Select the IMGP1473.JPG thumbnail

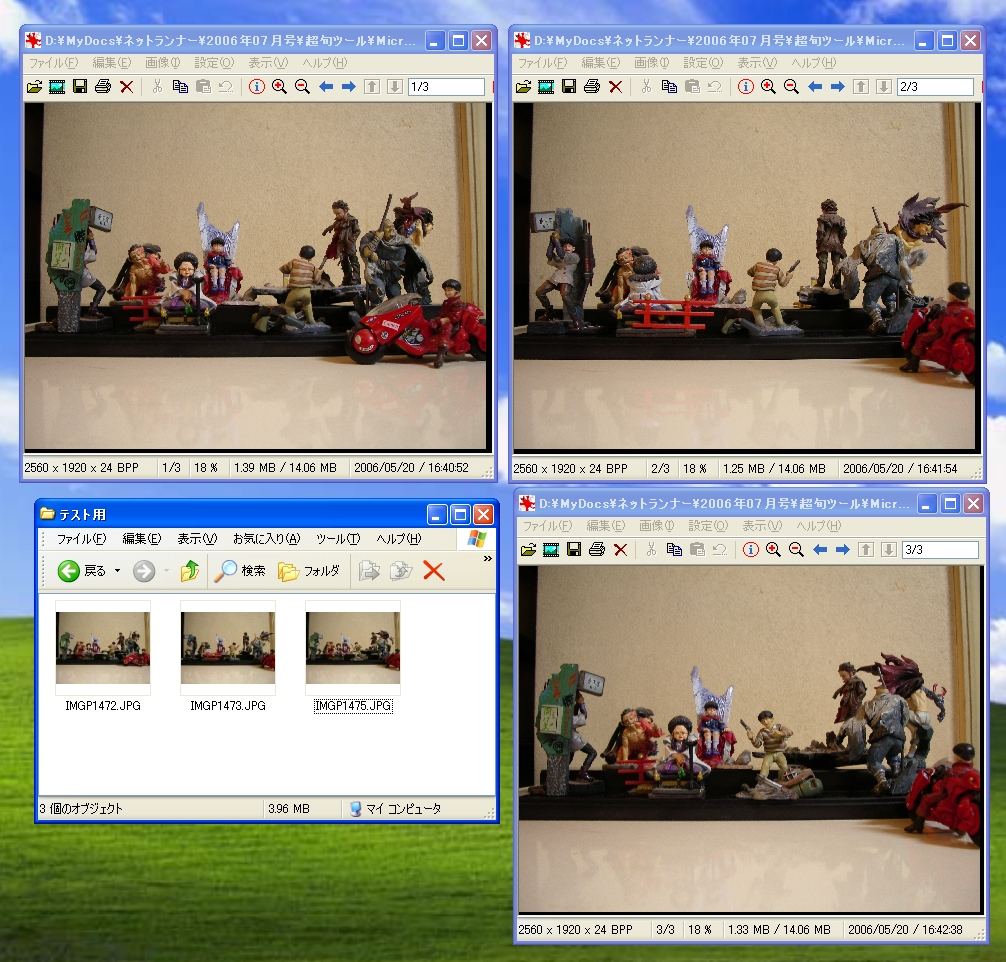(x=228, y=648)
